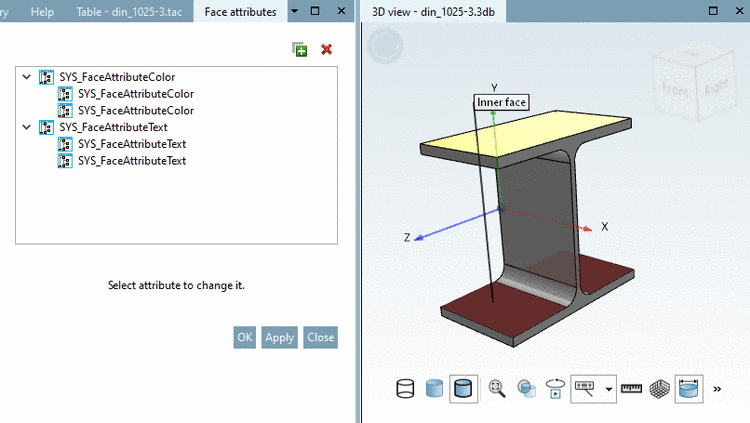Collapse the SYS_FaceAttributeColor tree group
Viewport: 750px width, 423px height.
click(27, 77)
